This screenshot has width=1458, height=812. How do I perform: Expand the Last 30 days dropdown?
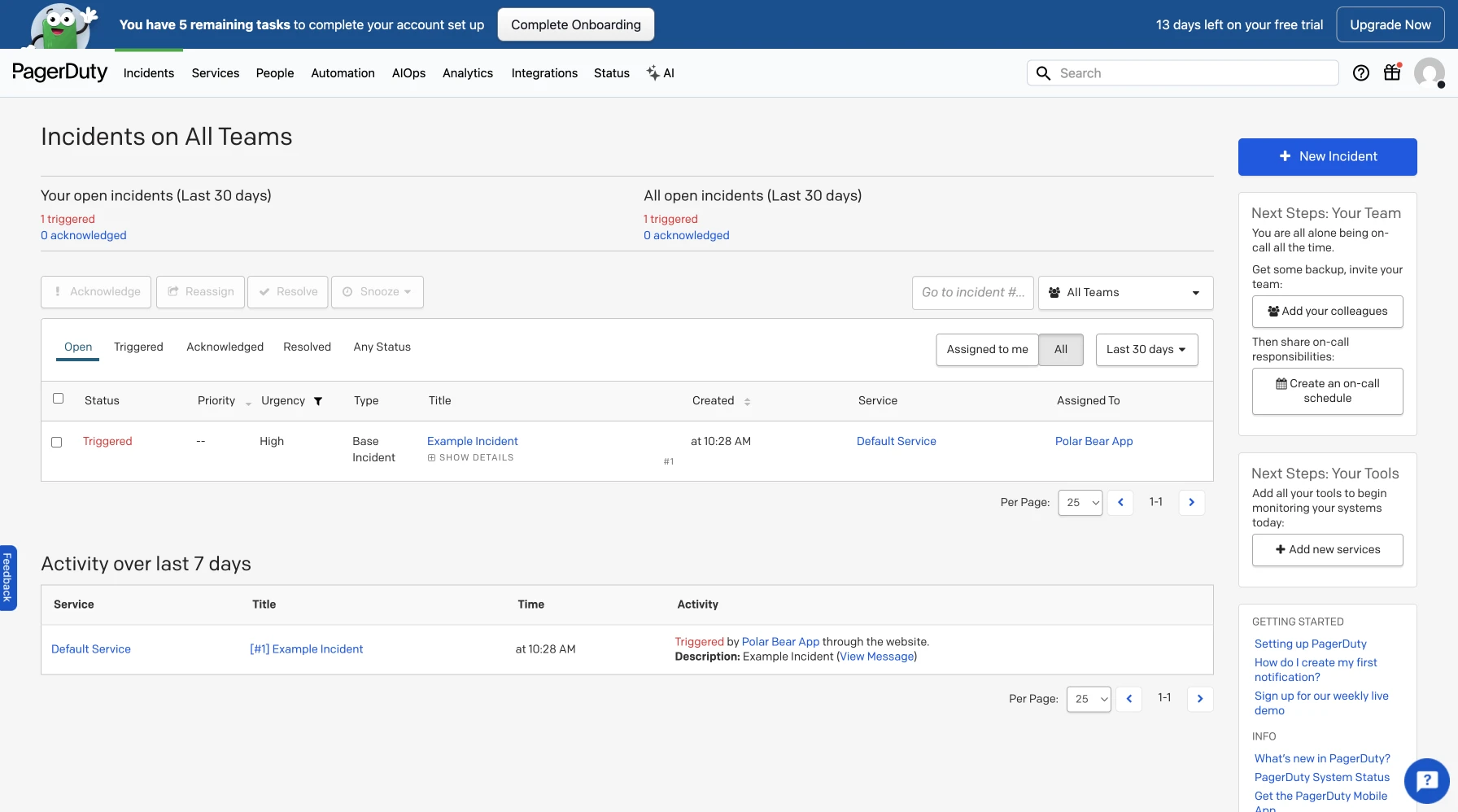click(1146, 350)
